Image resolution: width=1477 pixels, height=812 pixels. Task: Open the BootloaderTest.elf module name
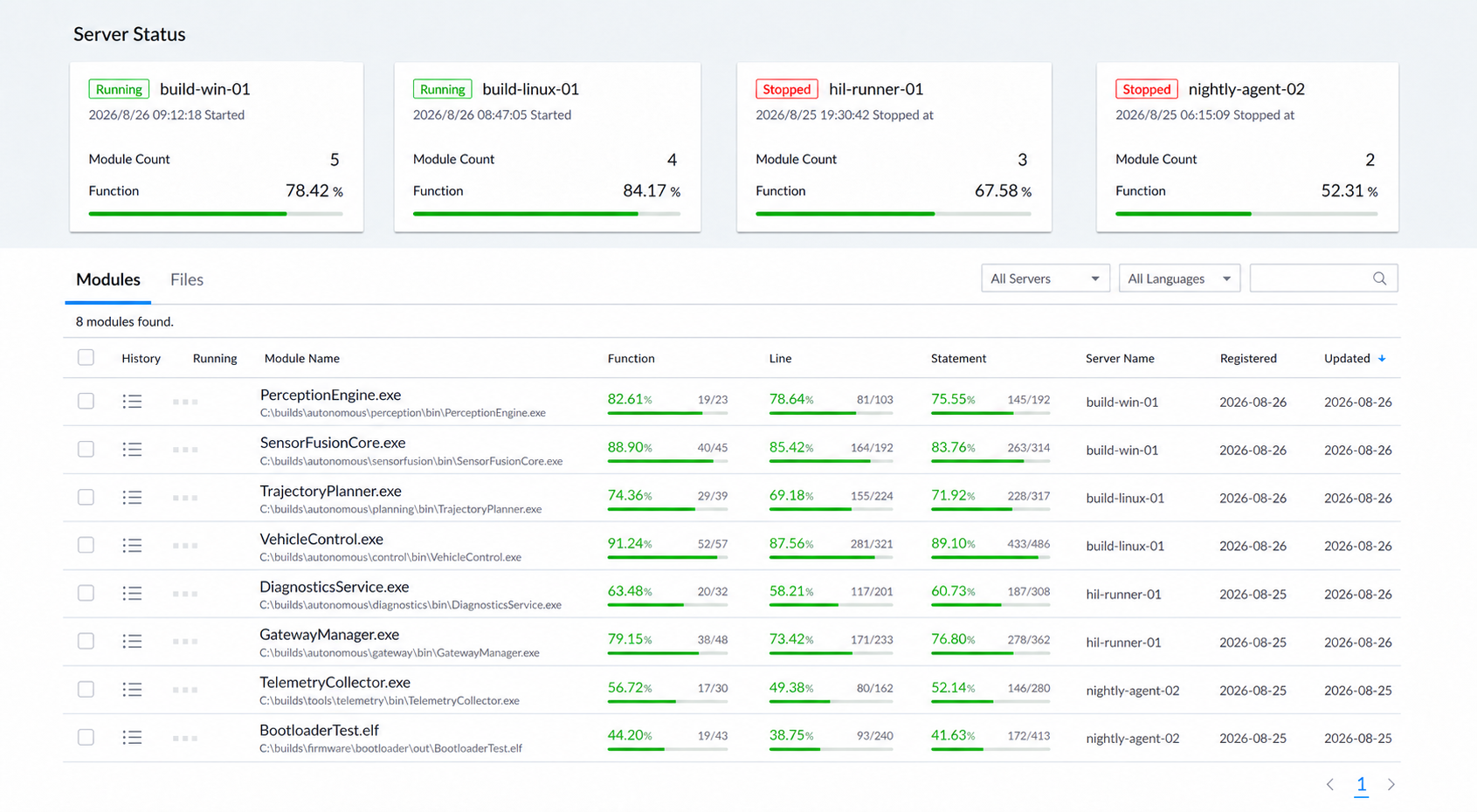pos(319,730)
